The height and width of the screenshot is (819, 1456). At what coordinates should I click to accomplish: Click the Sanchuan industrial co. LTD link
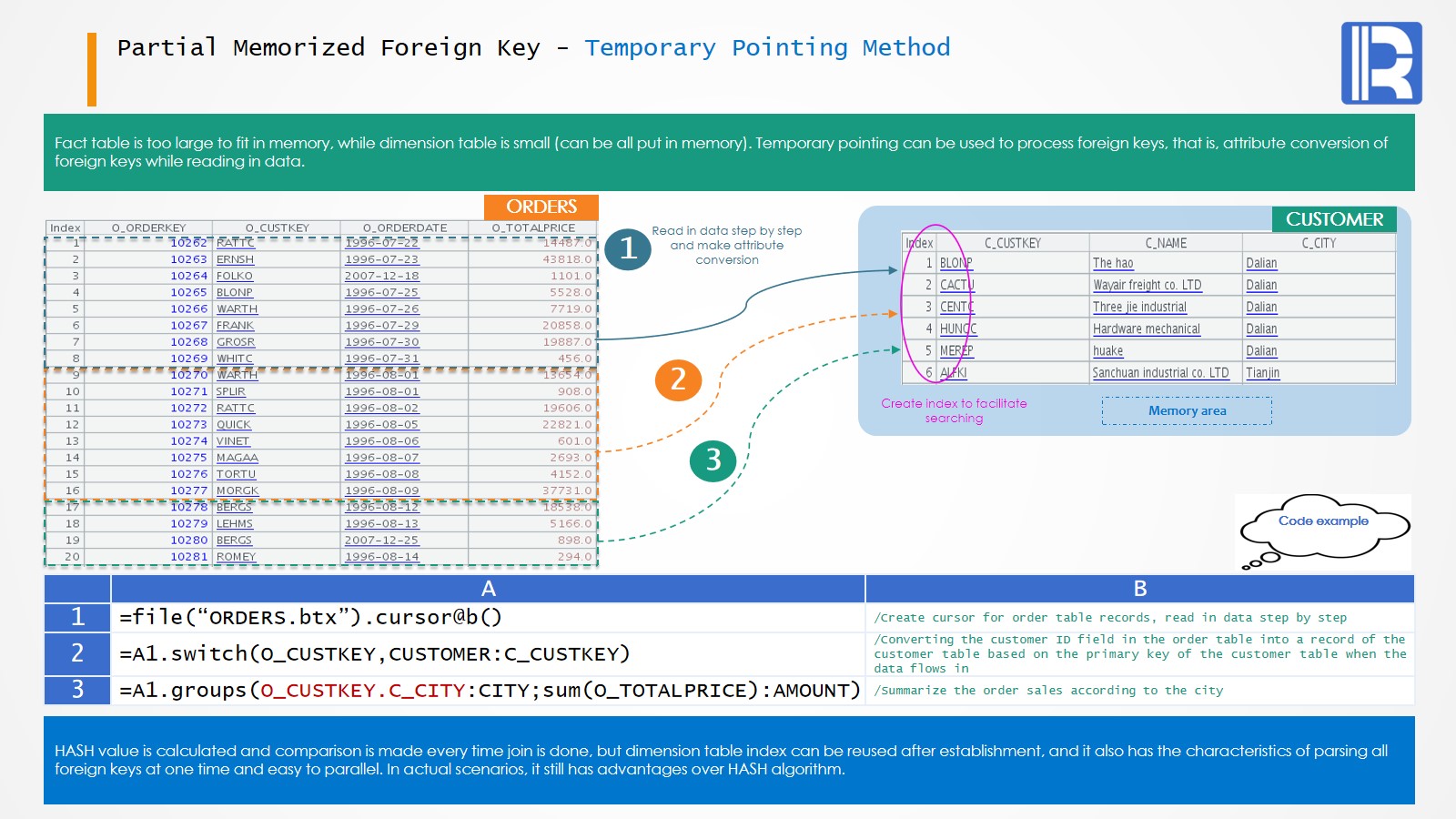[x=1159, y=373]
